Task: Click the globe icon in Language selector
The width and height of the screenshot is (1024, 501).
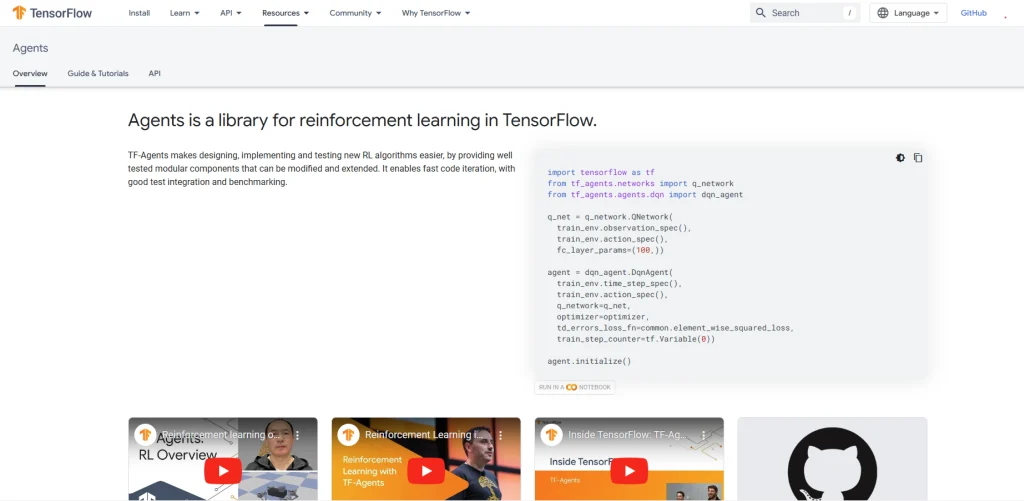Action: (x=883, y=12)
